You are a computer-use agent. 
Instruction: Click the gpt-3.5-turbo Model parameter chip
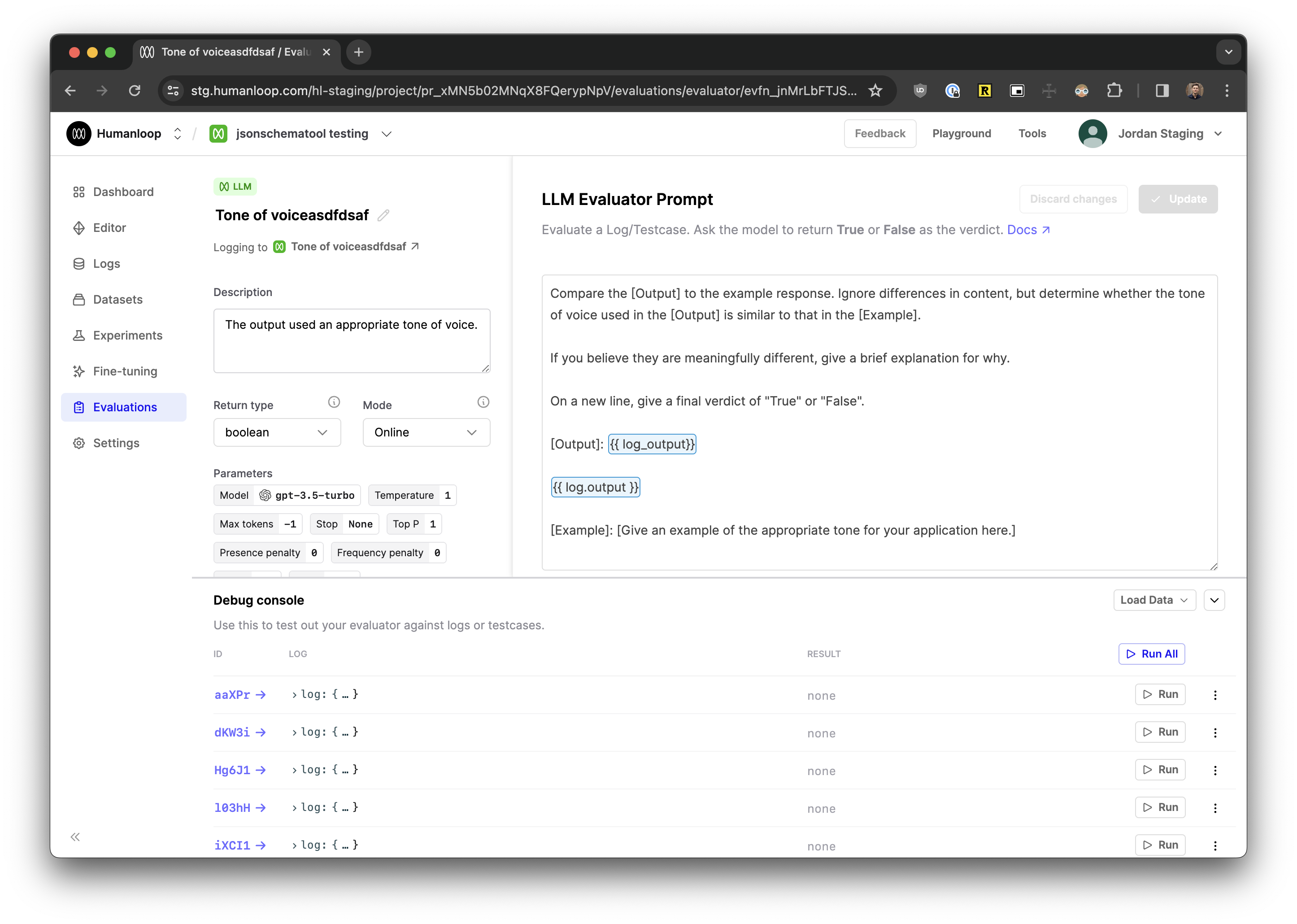pyautogui.click(x=287, y=495)
